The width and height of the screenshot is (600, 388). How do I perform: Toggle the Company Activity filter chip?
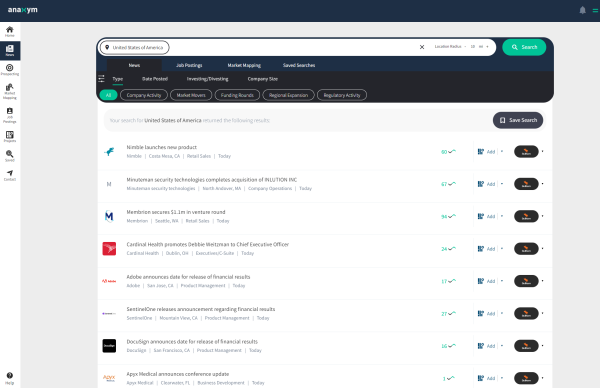pyautogui.click(x=144, y=95)
